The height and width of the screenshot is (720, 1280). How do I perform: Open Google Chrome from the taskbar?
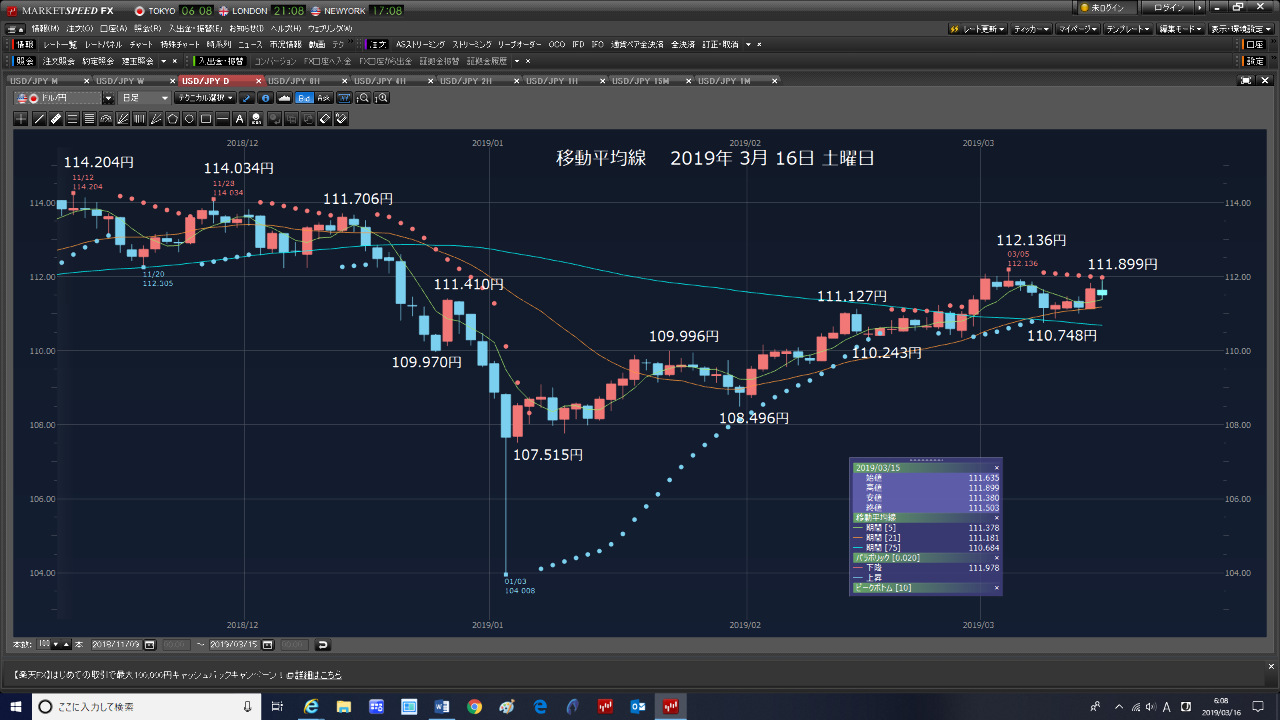click(474, 707)
